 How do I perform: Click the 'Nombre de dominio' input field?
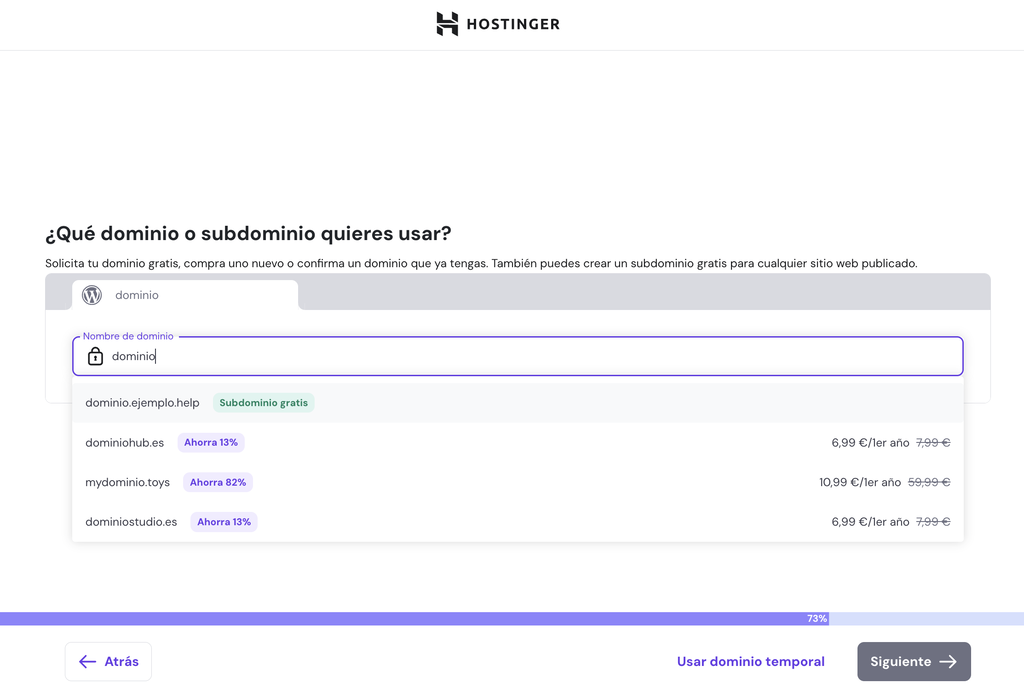point(400,356)
